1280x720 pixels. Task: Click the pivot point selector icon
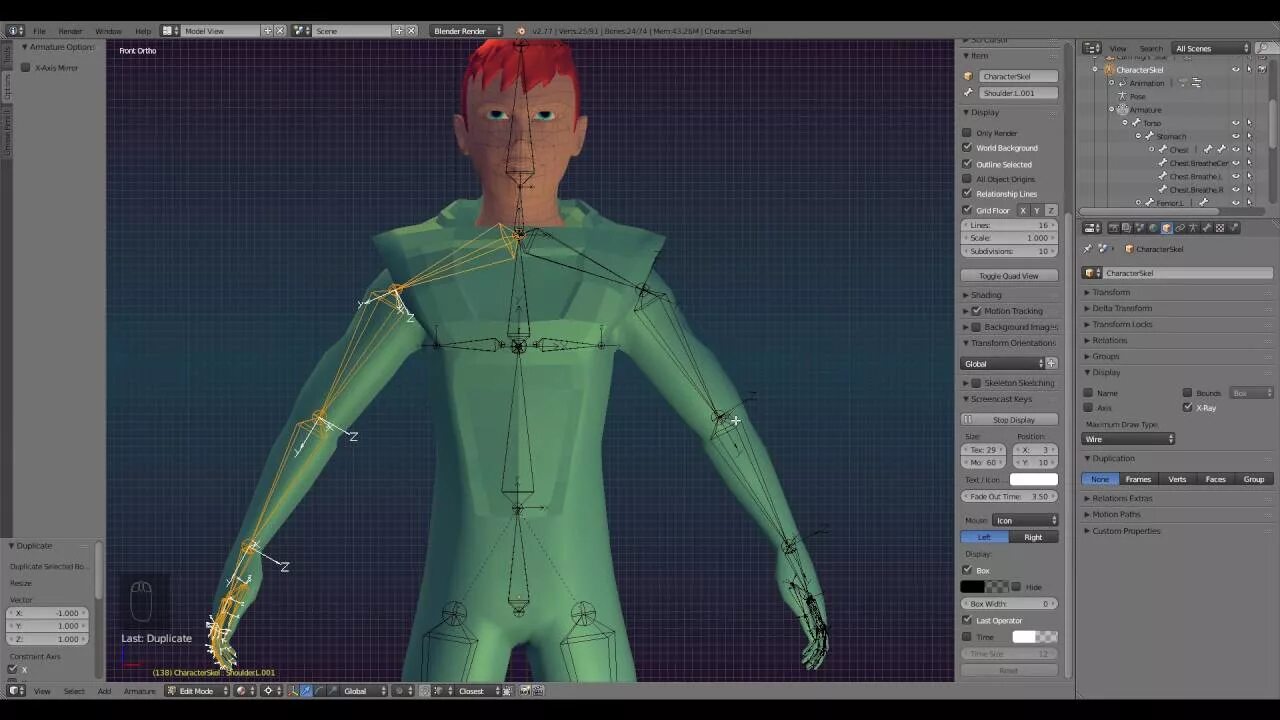coord(268,691)
